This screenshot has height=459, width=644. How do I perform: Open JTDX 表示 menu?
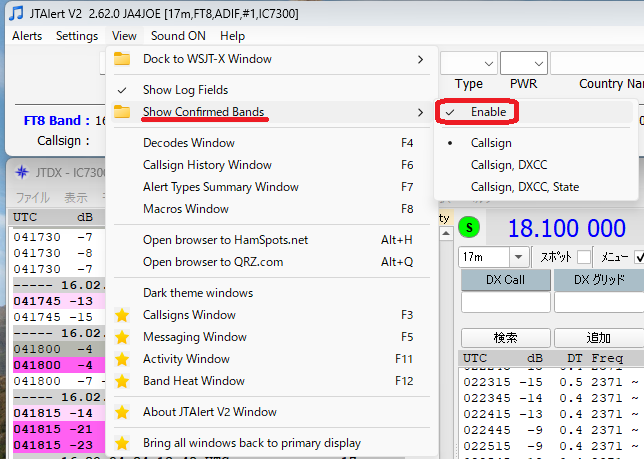76,197
